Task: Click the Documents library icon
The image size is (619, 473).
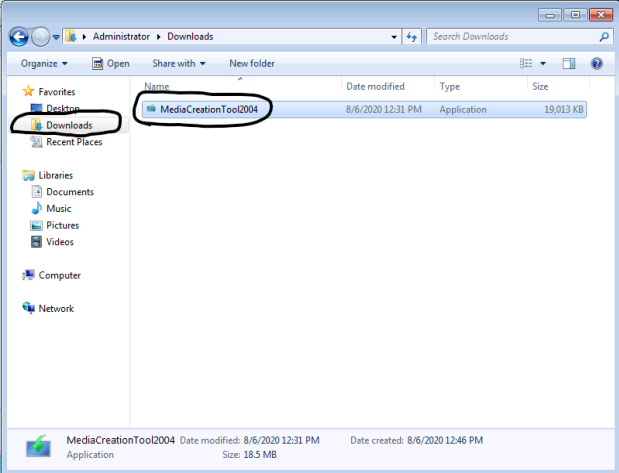Action: (36, 191)
